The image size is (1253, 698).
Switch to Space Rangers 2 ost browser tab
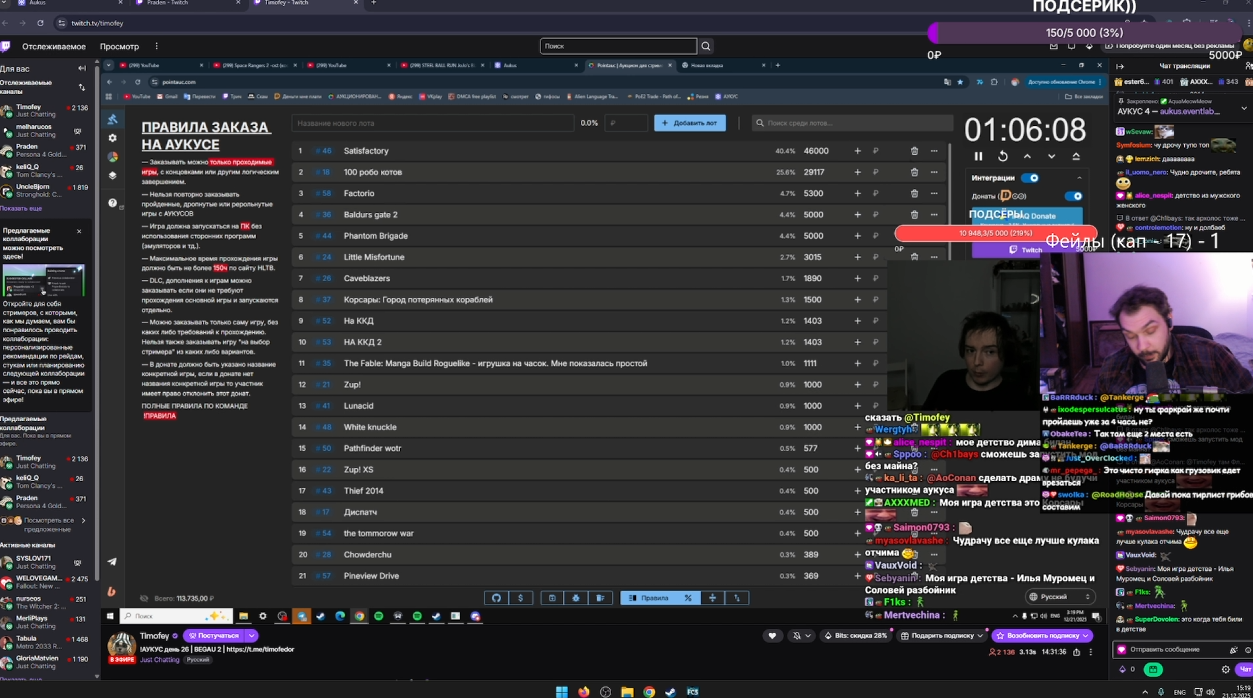[x=255, y=65]
